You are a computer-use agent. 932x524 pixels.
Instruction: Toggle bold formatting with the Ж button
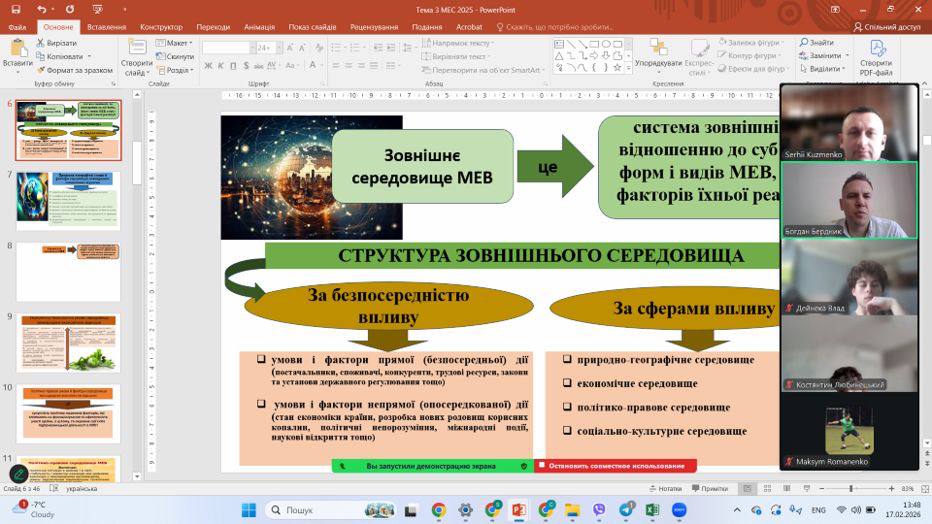[208, 66]
